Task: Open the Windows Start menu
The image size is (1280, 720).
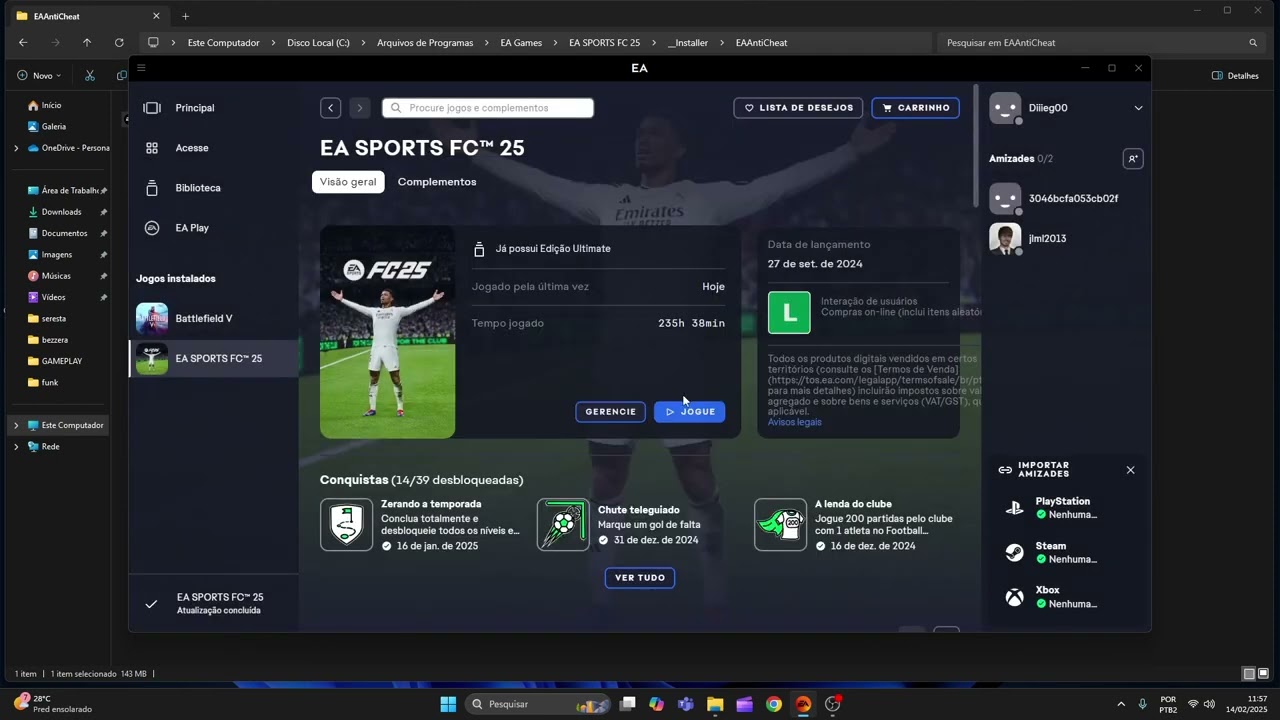Action: click(x=448, y=704)
